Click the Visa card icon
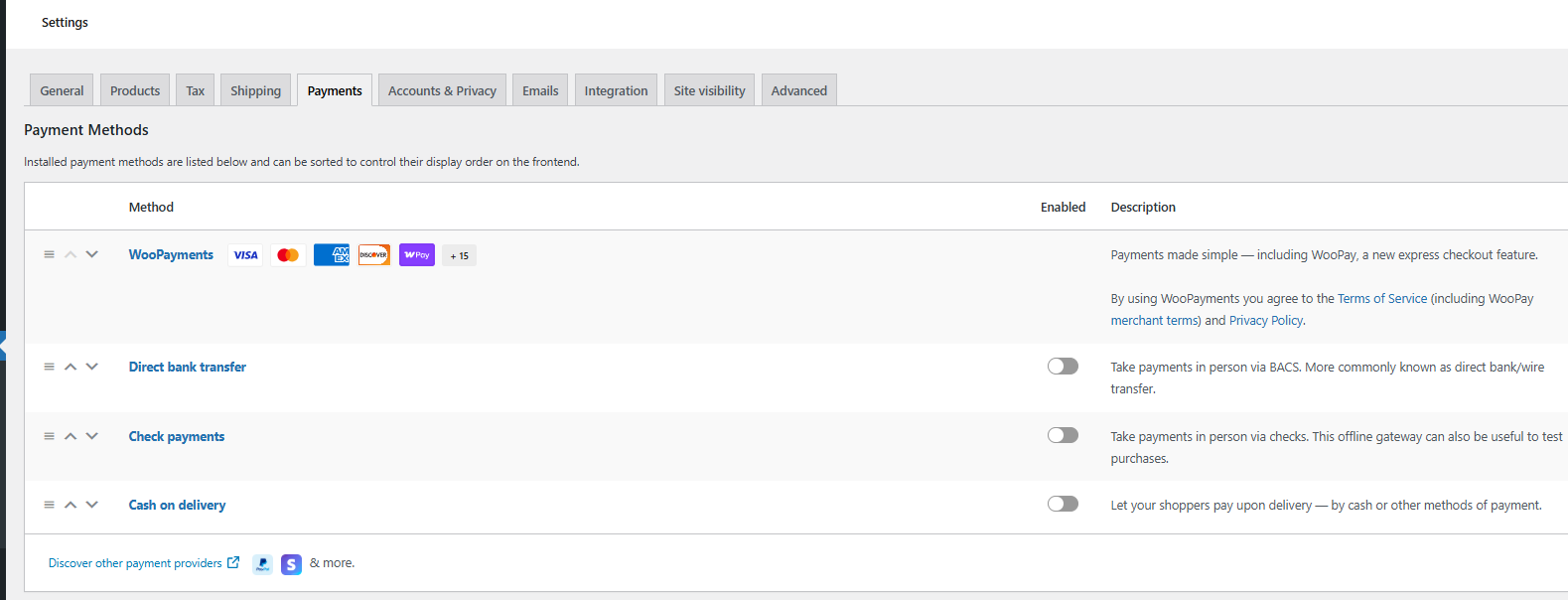 pos(245,255)
